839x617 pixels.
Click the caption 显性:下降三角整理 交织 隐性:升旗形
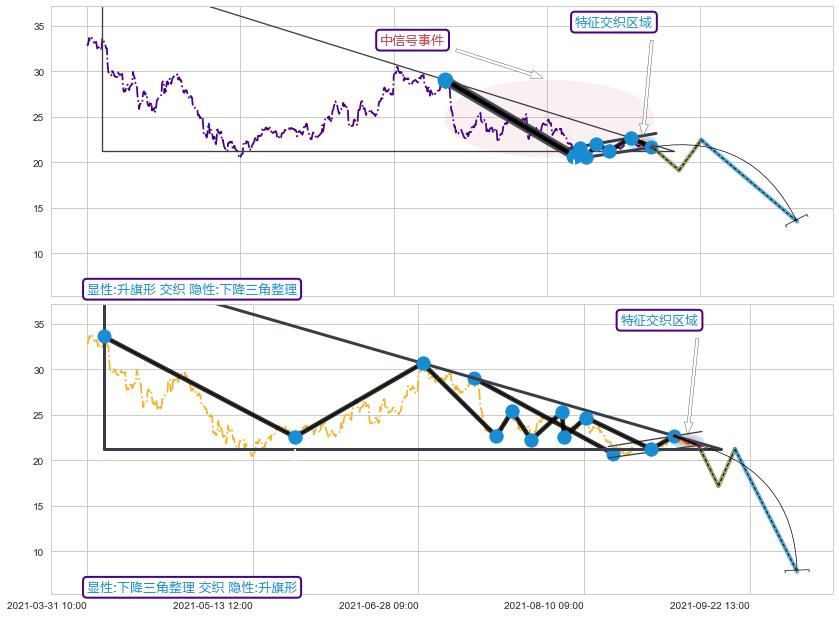click(x=192, y=587)
